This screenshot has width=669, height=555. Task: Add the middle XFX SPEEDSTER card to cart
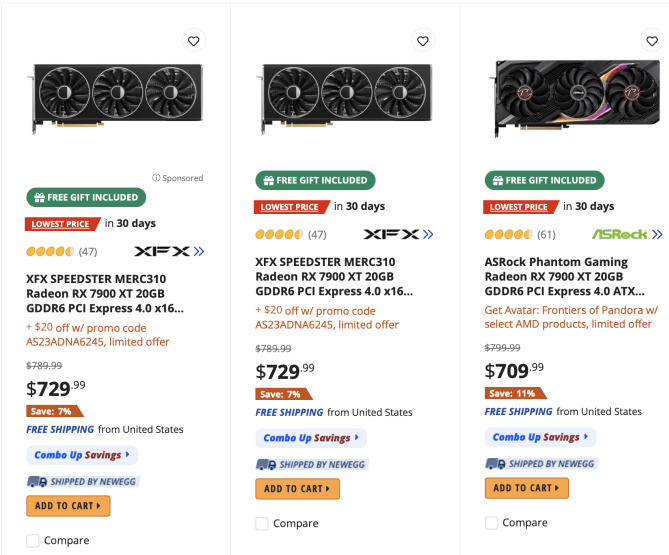pos(297,489)
